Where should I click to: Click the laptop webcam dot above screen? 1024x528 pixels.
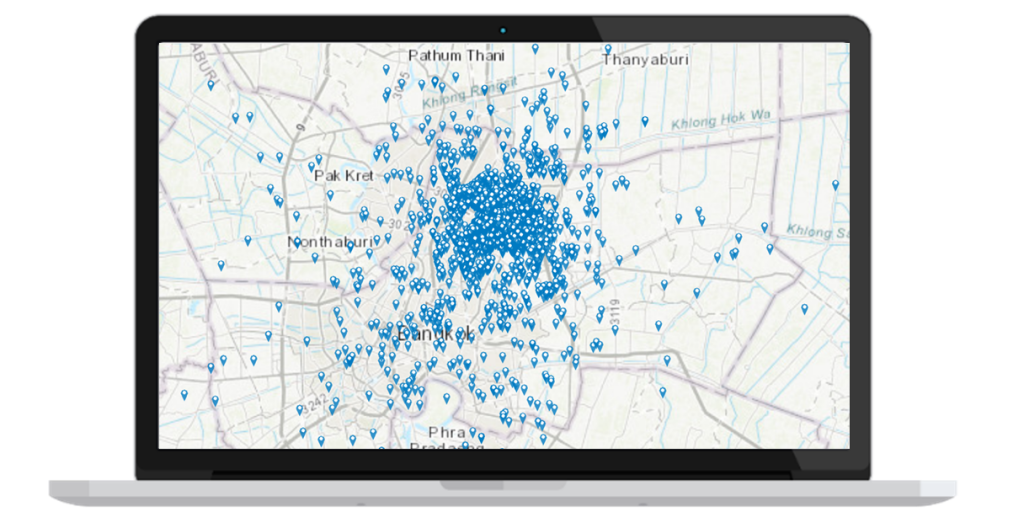pos(503,30)
